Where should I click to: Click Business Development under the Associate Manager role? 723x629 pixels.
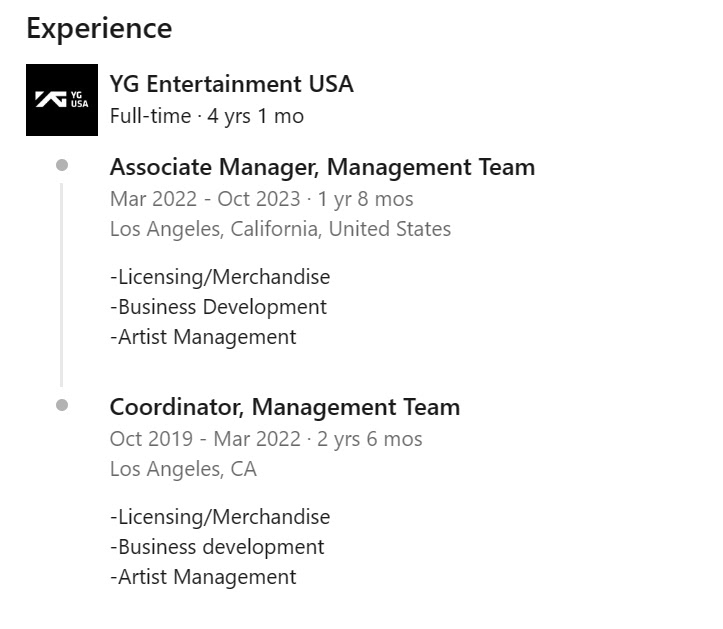pyautogui.click(x=218, y=307)
